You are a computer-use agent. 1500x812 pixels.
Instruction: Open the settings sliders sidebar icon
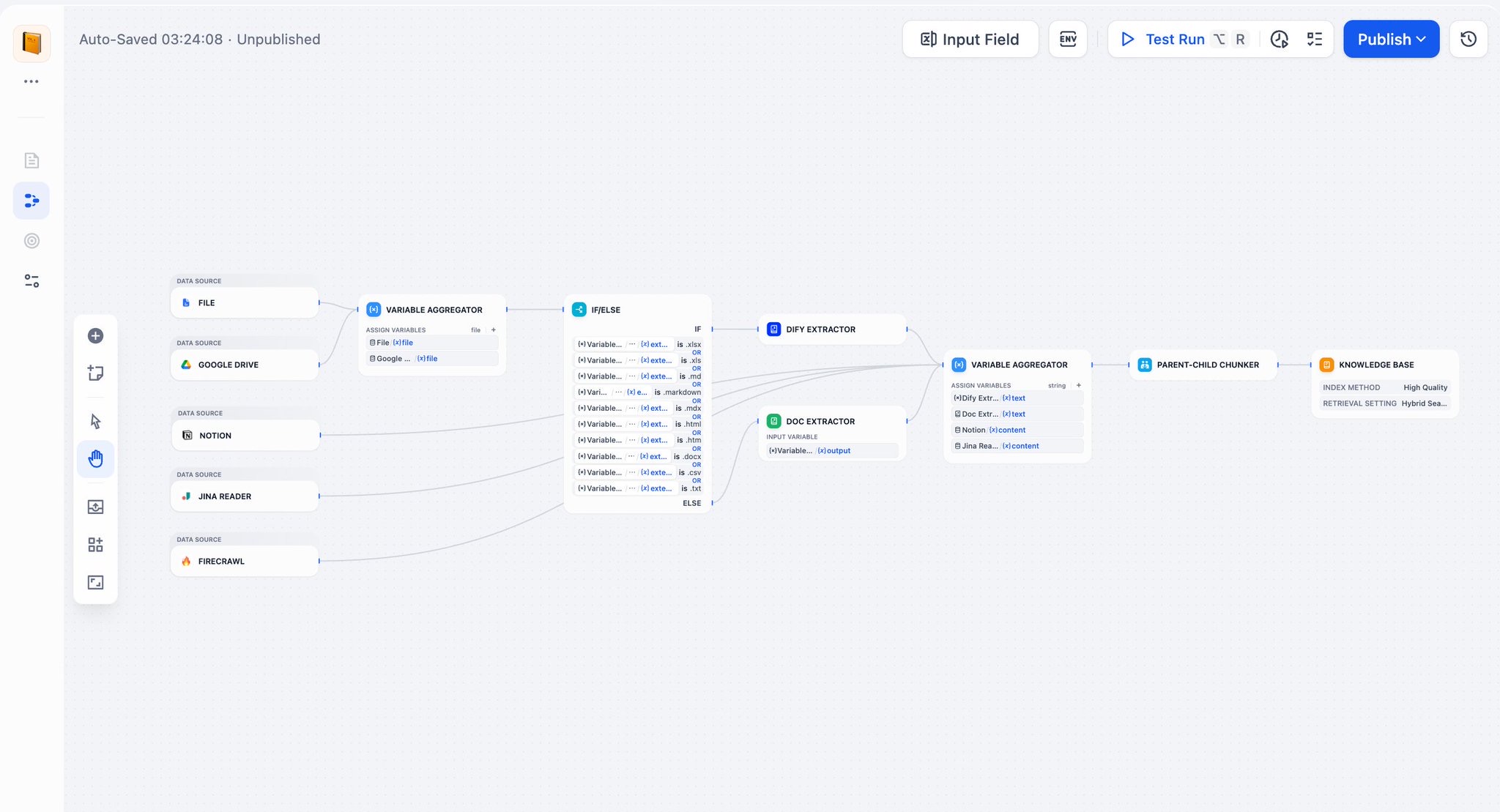pyautogui.click(x=31, y=281)
